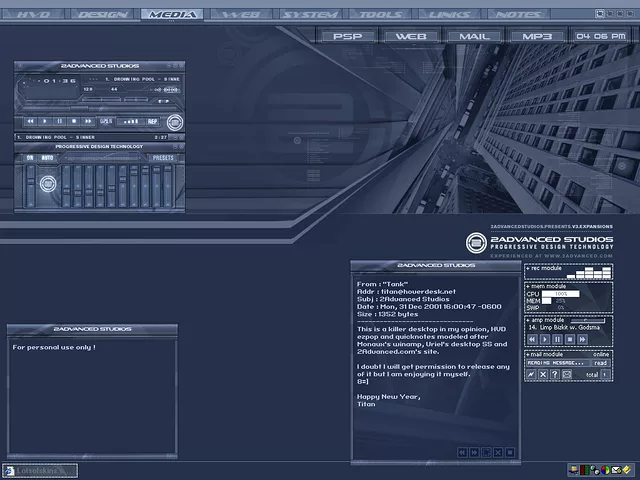Click the envelope icon in mail module
Image resolution: width=640 pixels, height=480 pixels.
(x=567, y=374)
